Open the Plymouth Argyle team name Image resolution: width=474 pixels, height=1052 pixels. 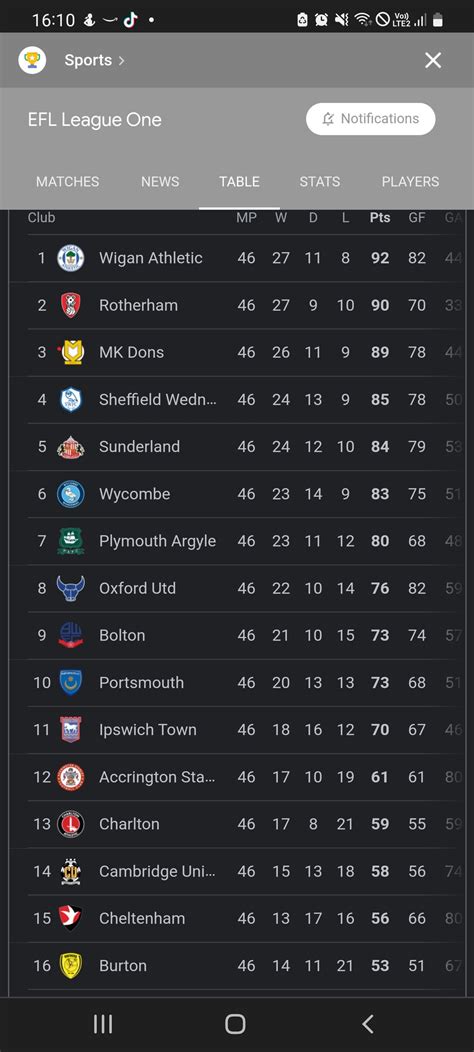158,541
